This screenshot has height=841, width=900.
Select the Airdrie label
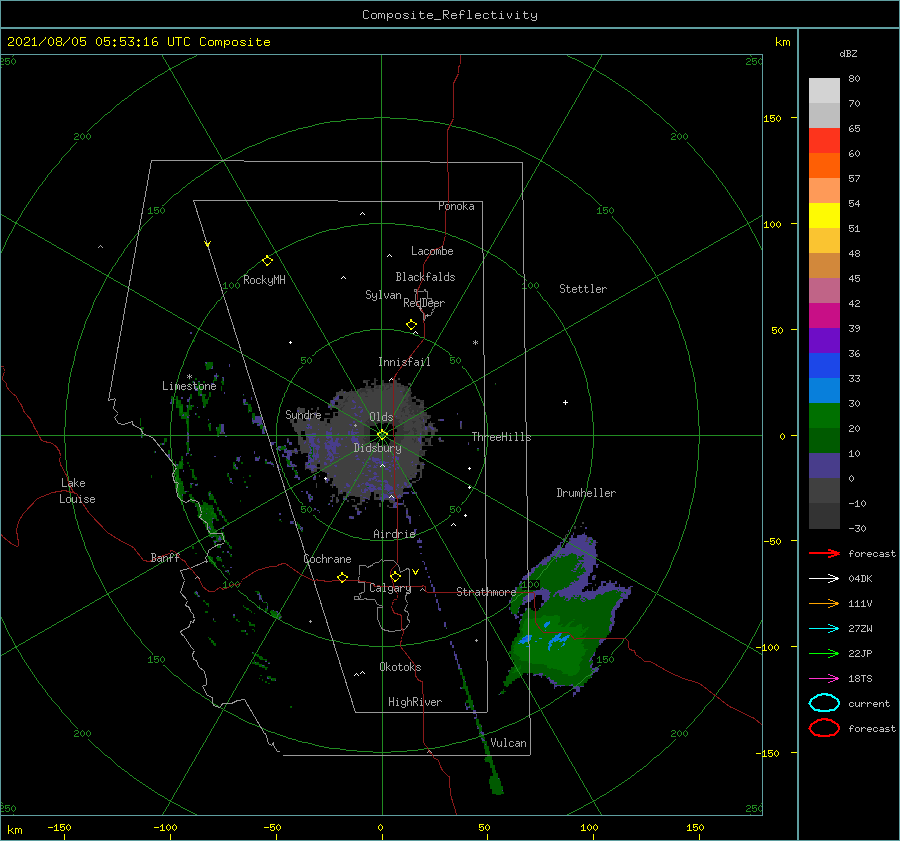[x=394, y=534]
